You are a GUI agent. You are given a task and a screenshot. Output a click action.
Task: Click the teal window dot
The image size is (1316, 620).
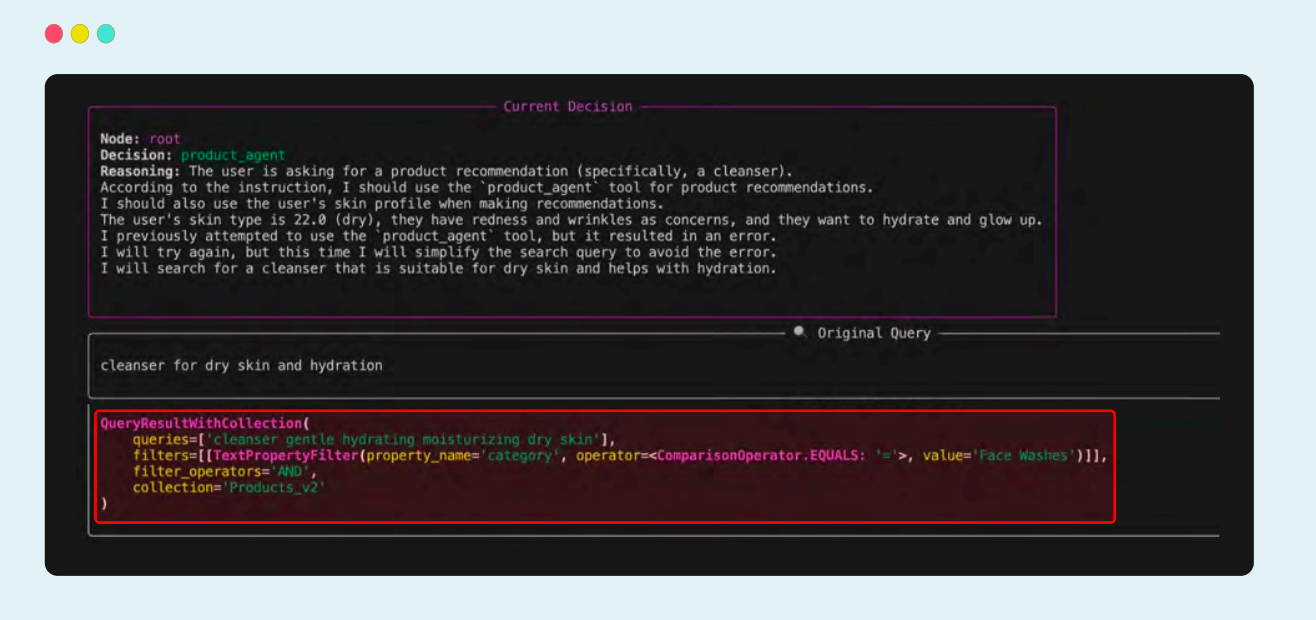tap(106, 34)
